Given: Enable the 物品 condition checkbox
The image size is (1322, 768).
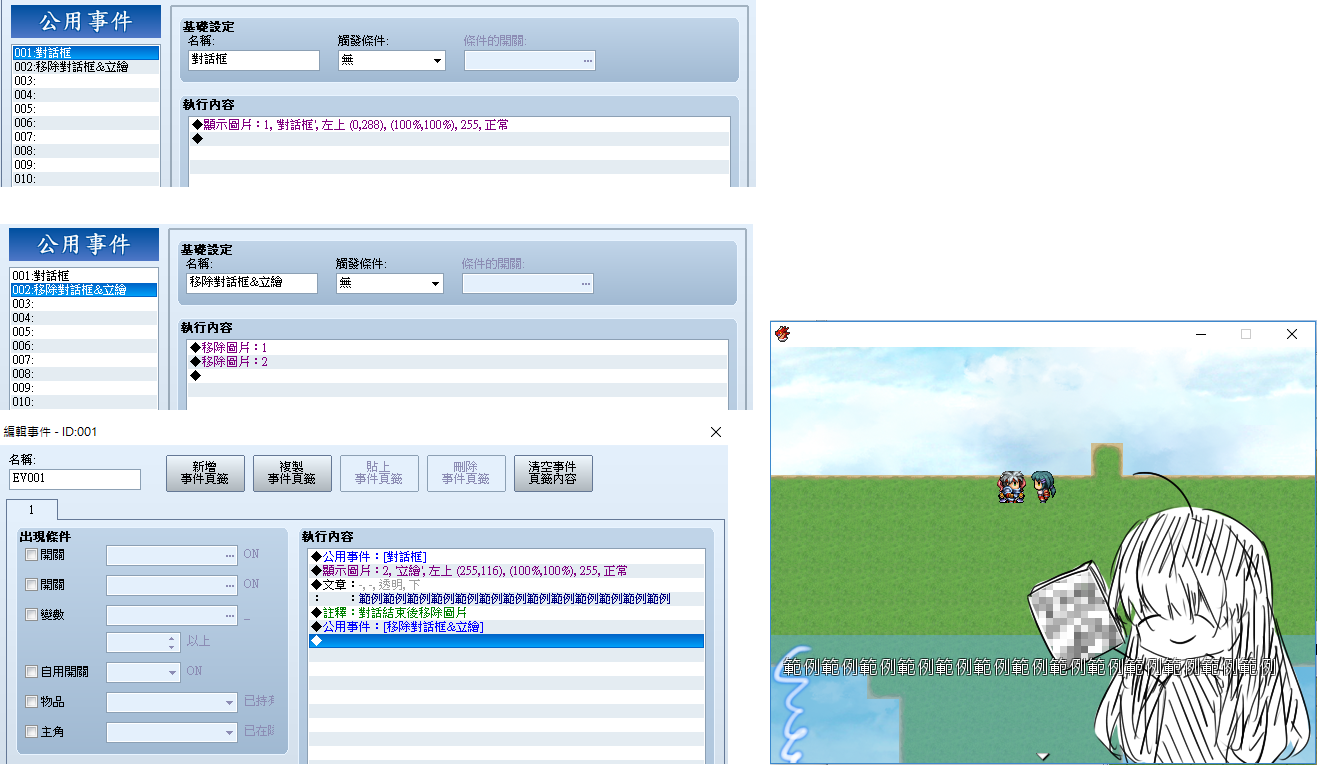Looking at the screenshot, I should coord(32,703).
